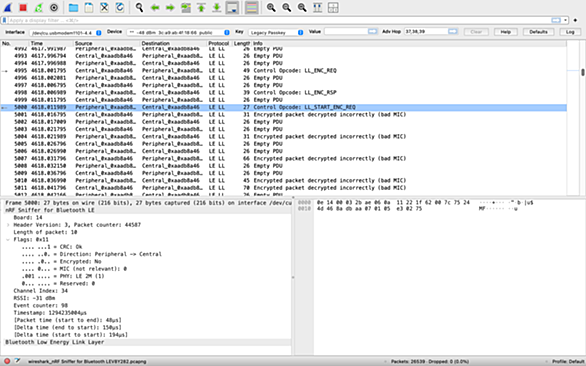586x366 pixels.
Task: Open capture options gear icon
Action: click(54, 7)
